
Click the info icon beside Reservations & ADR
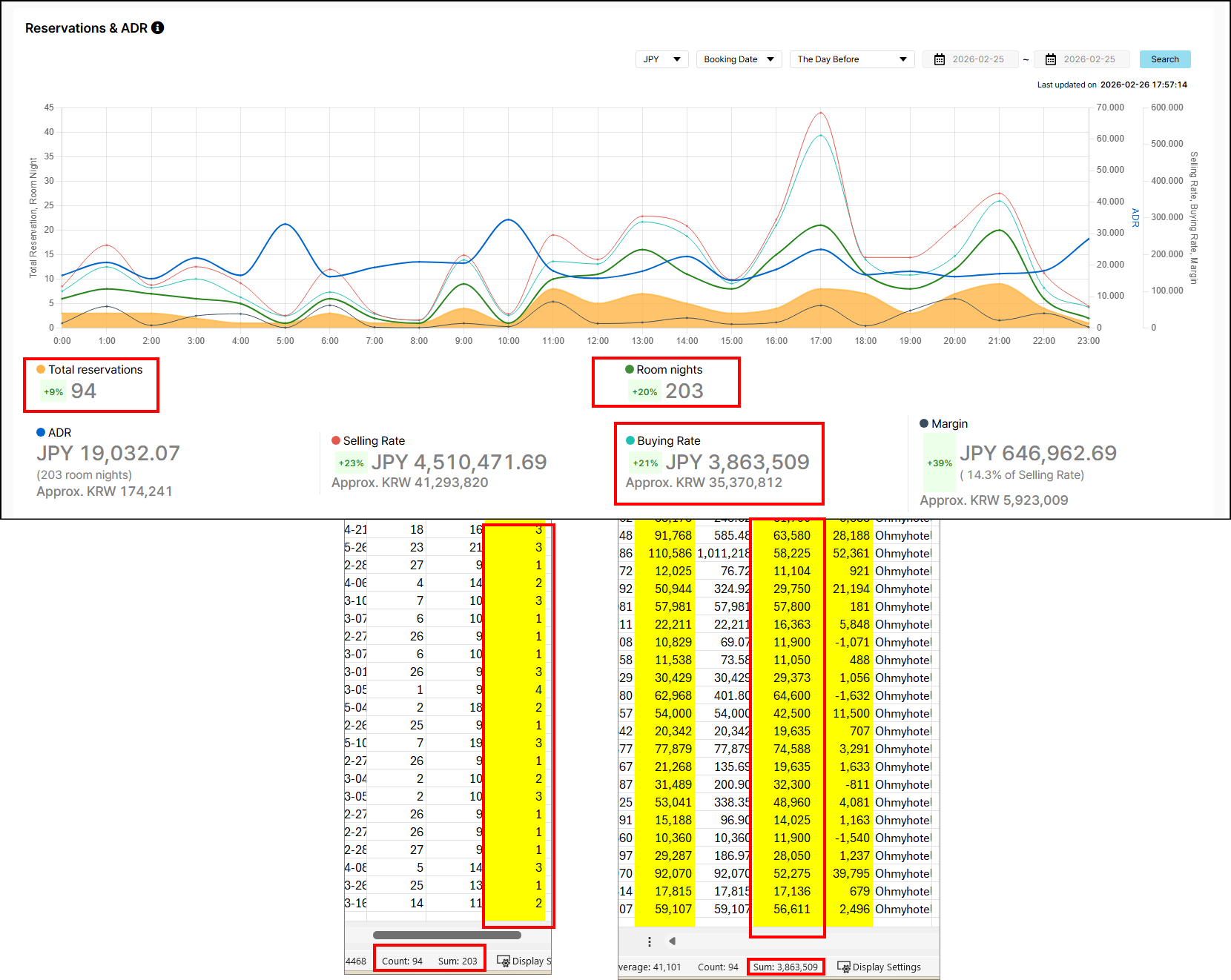click(x=157, y=27)
